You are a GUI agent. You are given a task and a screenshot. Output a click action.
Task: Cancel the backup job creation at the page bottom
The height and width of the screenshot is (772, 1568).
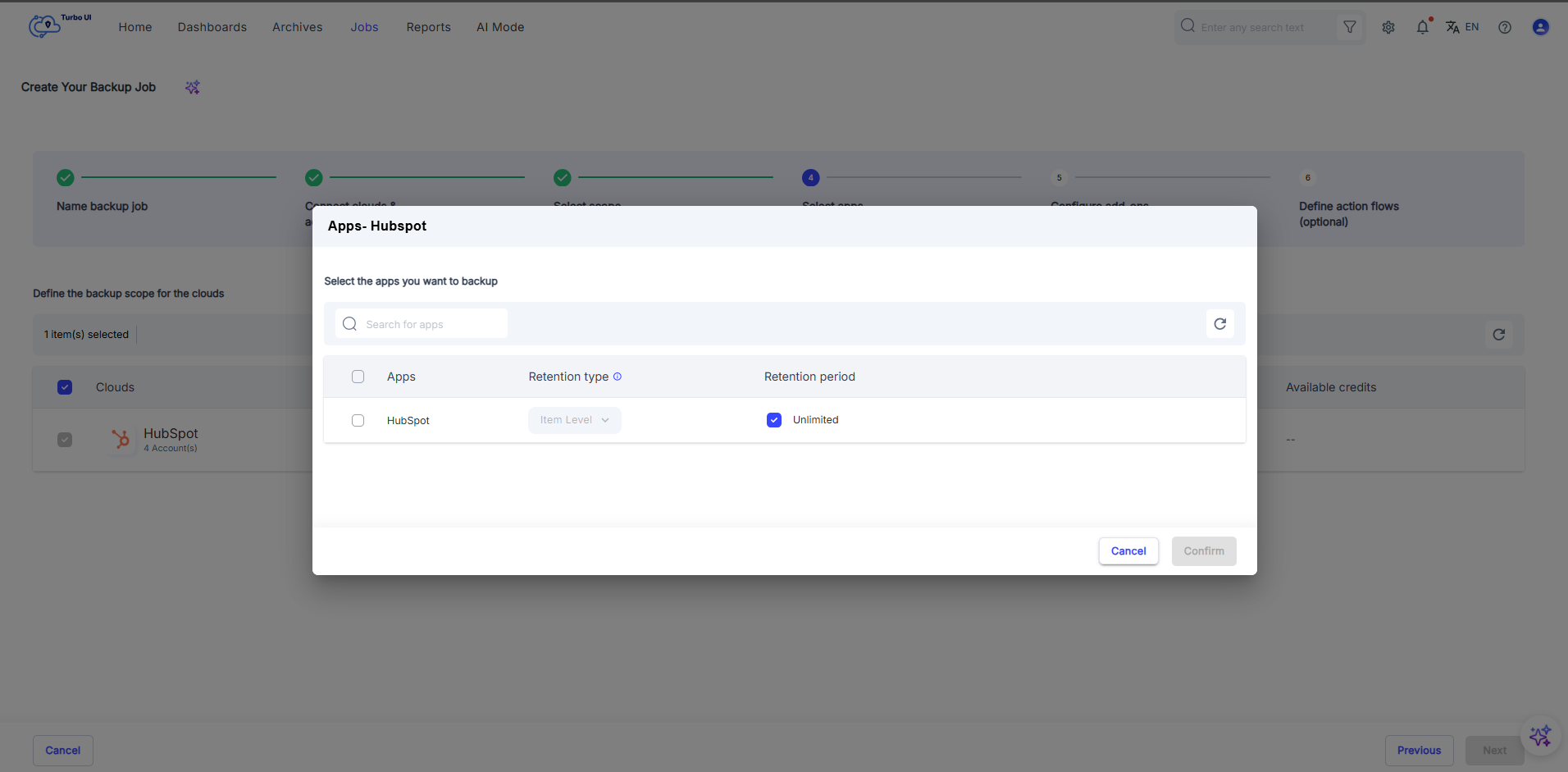63,751
